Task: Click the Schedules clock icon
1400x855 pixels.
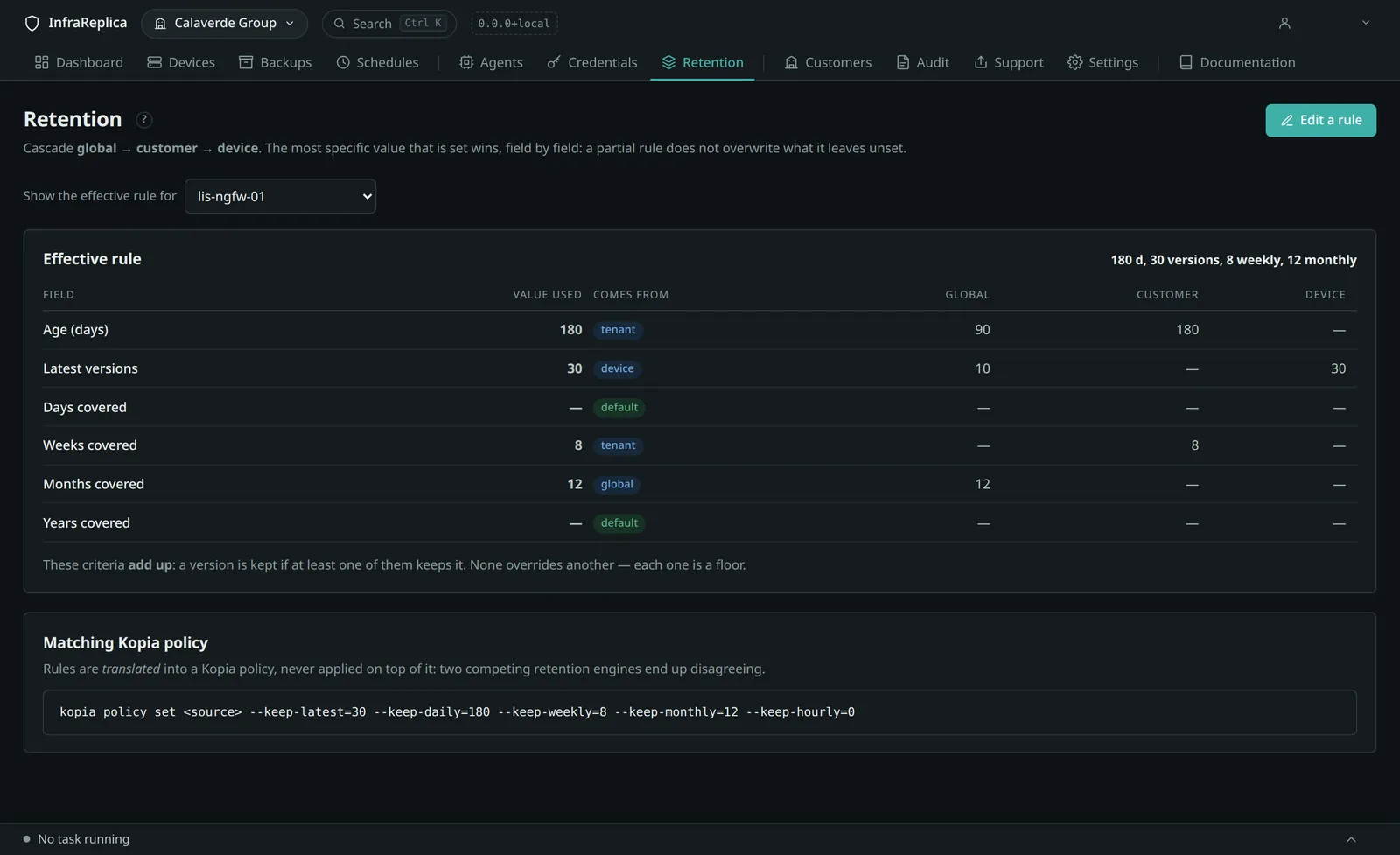Action: [343, 62]
